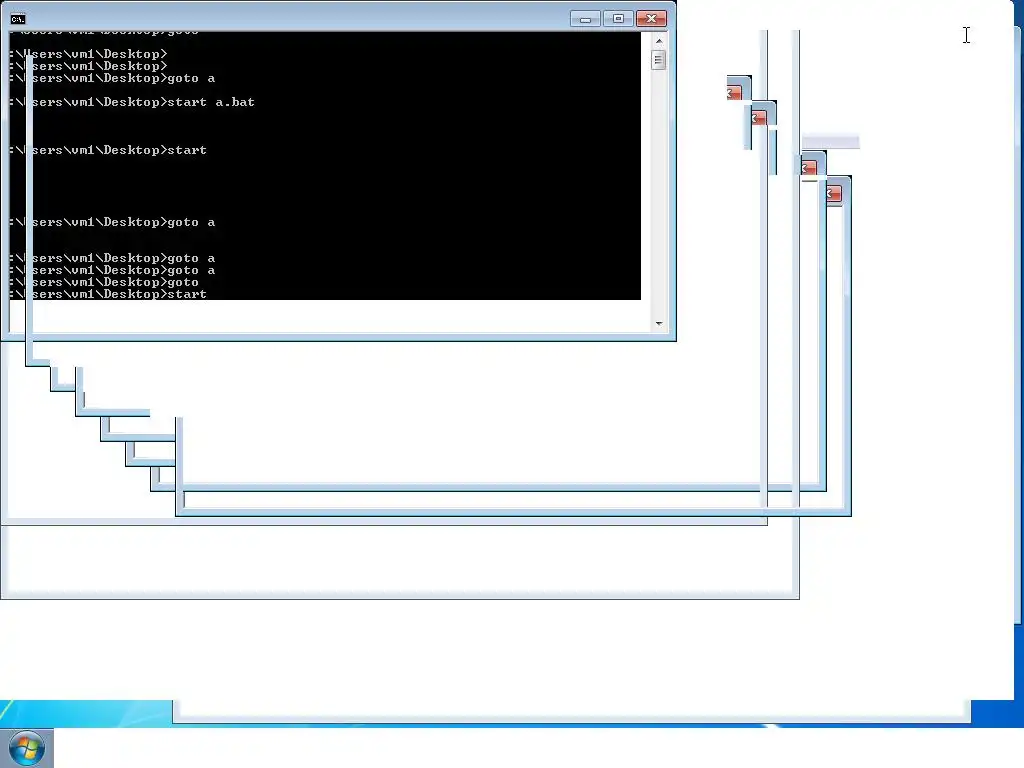The width and height of the screenshot is (1024, 768).
Task: Maximize the Command Prompt window
Action: click(618, 19)
